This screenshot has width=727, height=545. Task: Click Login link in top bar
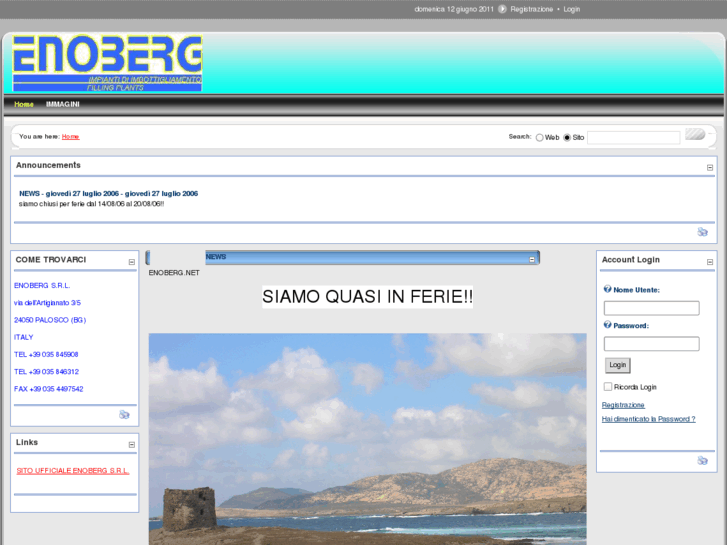tap(572, 9)
